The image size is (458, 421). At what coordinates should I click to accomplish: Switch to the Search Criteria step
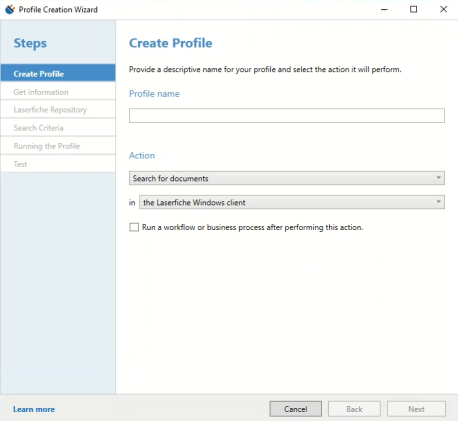click(58, 128)
